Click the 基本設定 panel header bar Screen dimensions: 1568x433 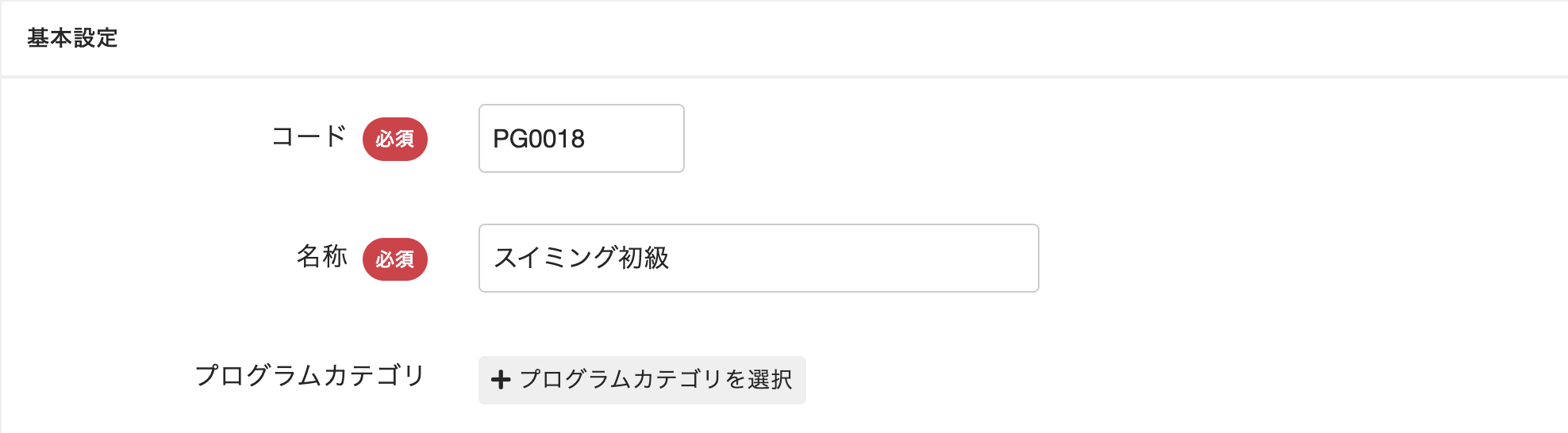point(794,38)
